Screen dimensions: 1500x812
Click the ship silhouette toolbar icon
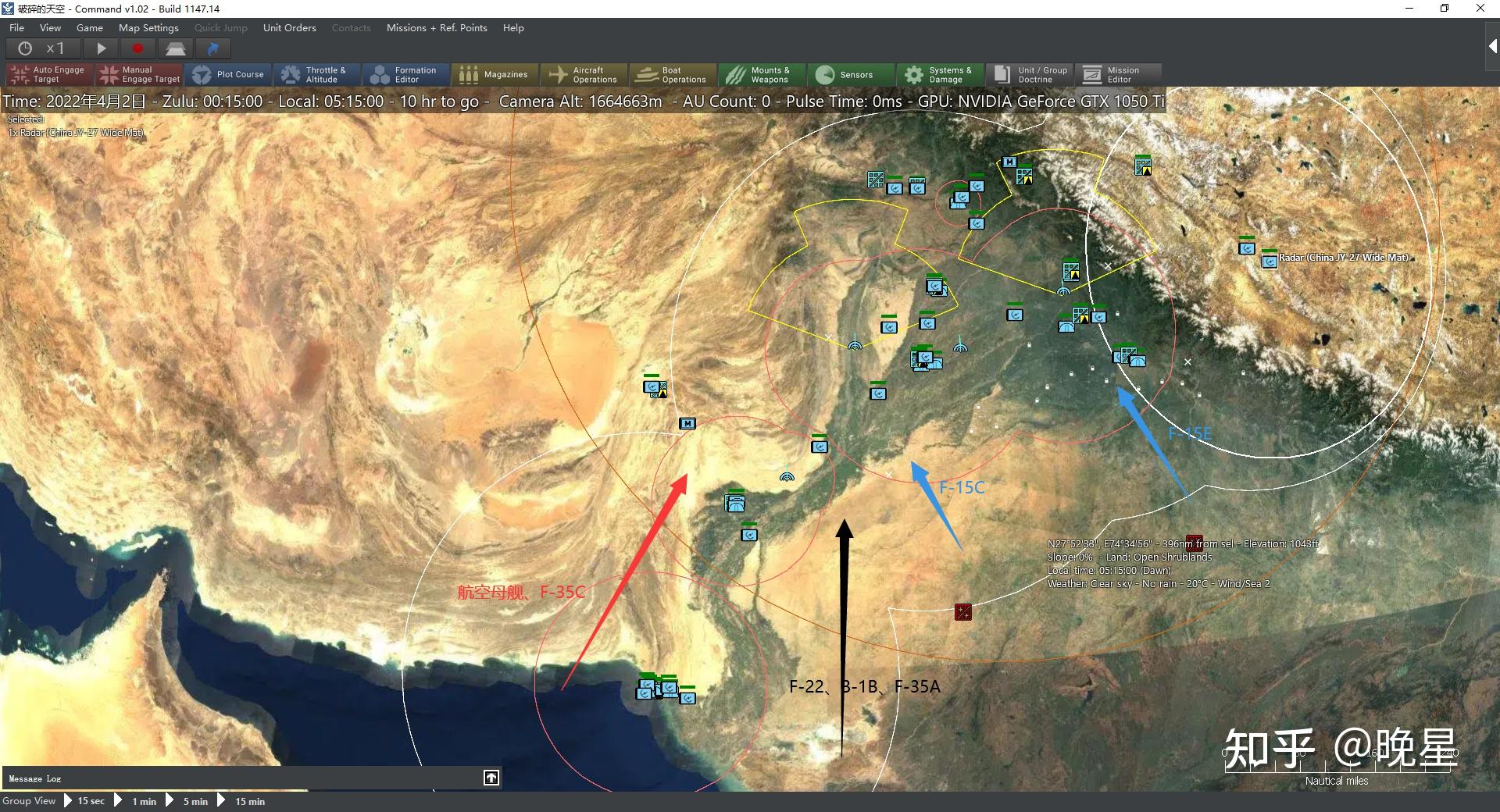pyautogui.click(x=175, y=48)
